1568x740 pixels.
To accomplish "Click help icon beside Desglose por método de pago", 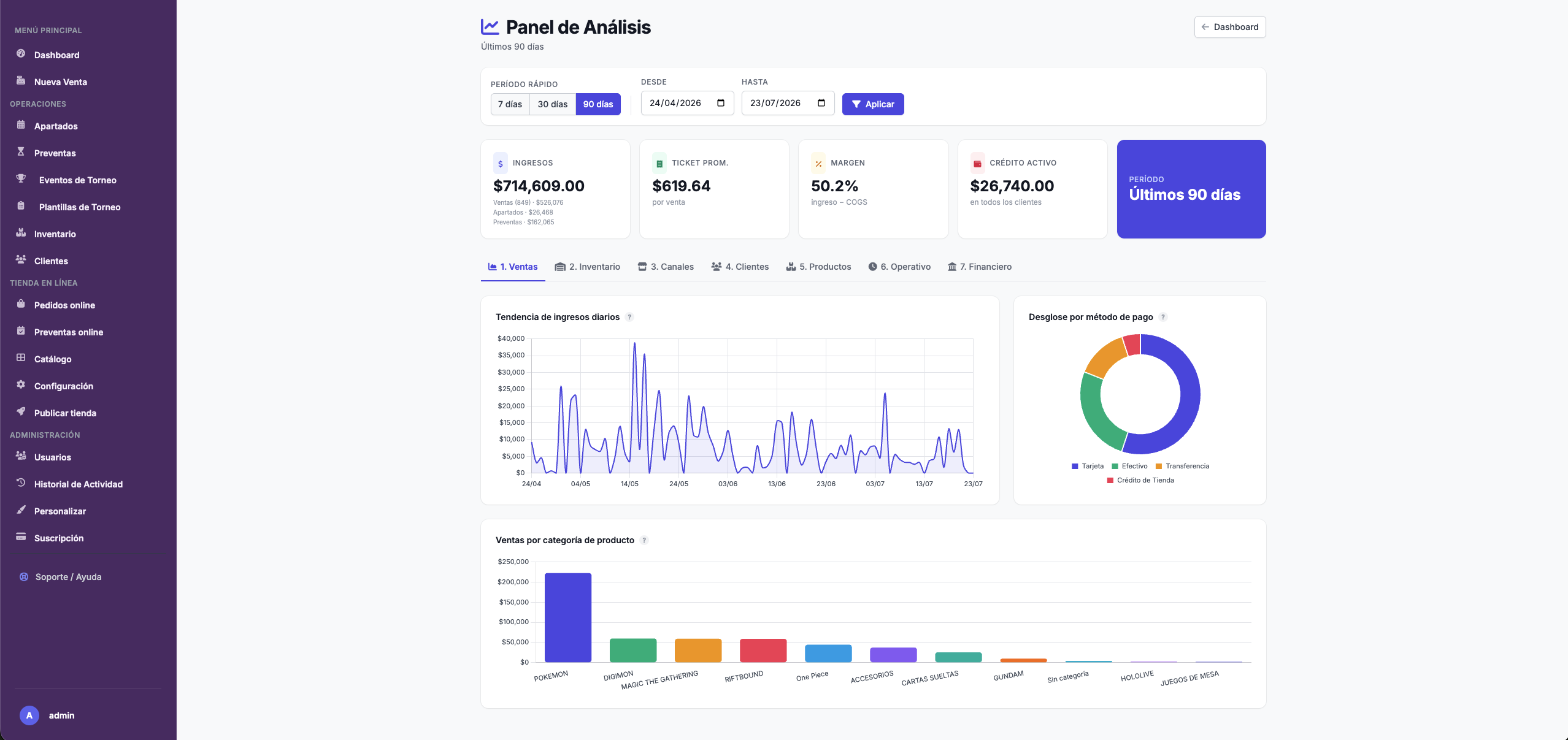I will tap(1163, 317).
